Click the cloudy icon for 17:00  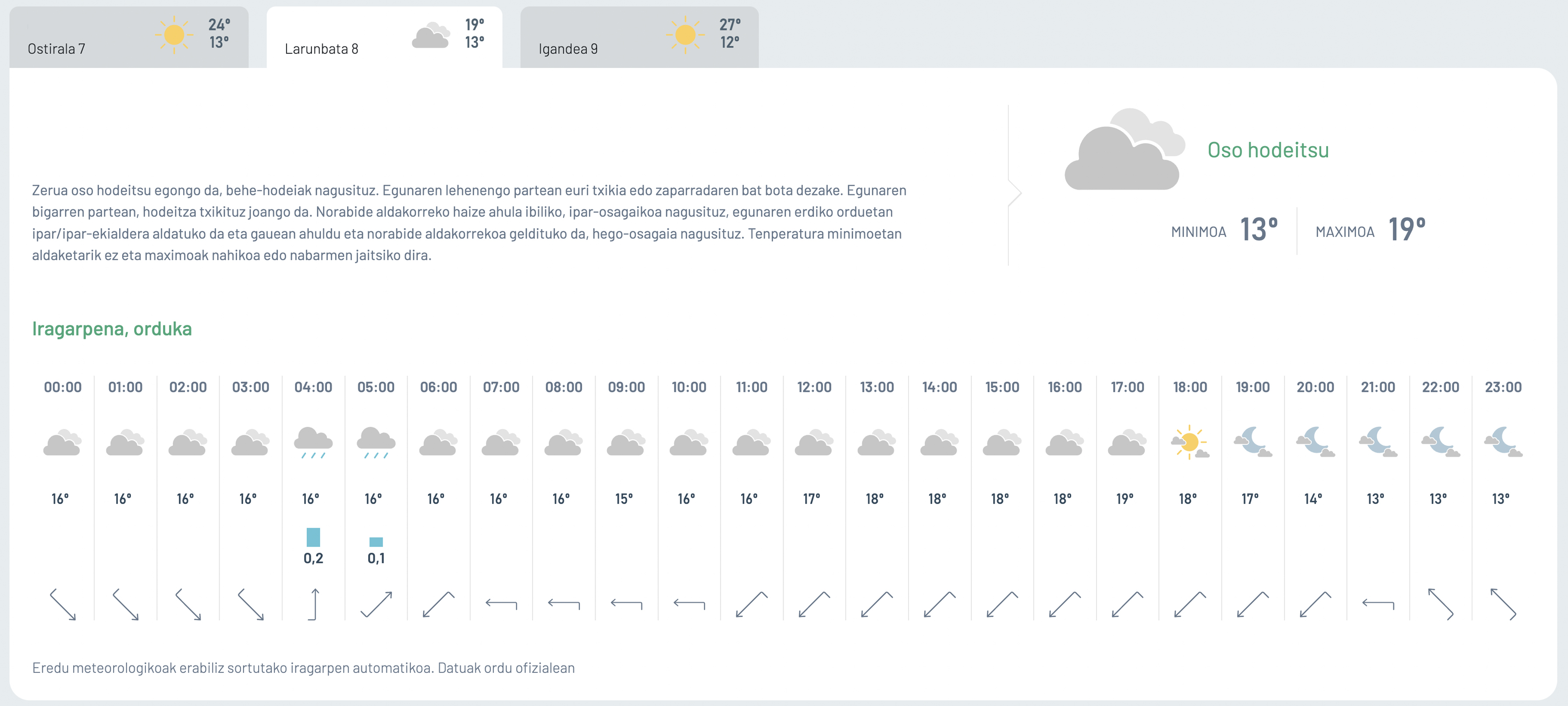click(1127, 443)
